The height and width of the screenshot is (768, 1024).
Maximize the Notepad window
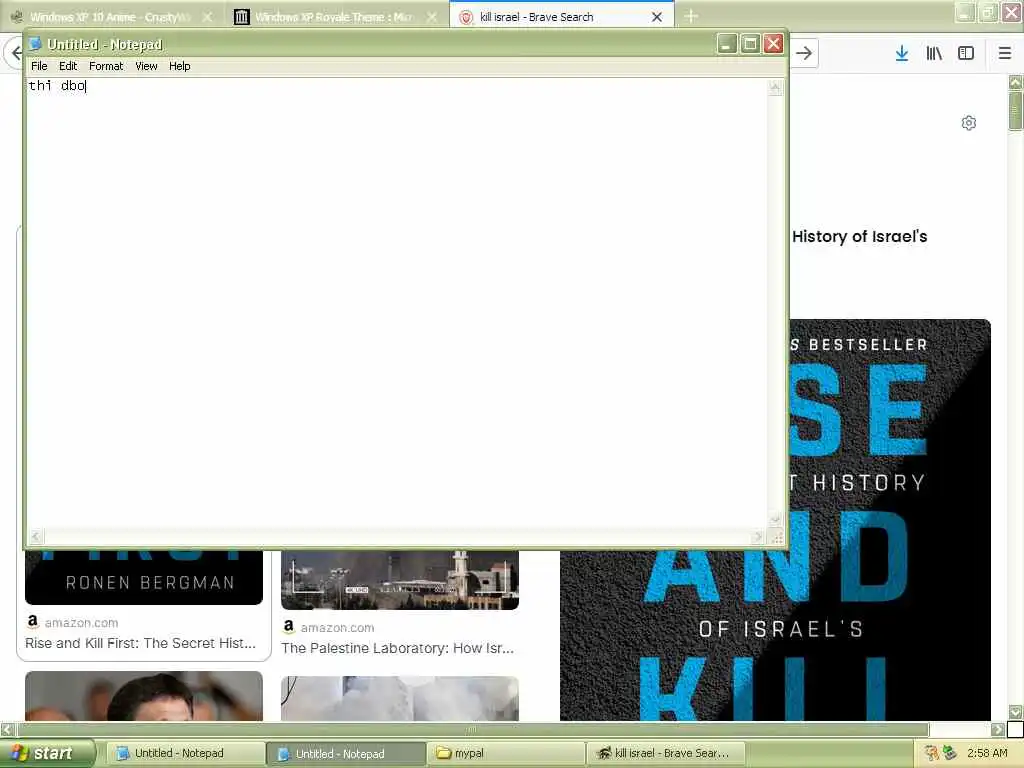750,44
